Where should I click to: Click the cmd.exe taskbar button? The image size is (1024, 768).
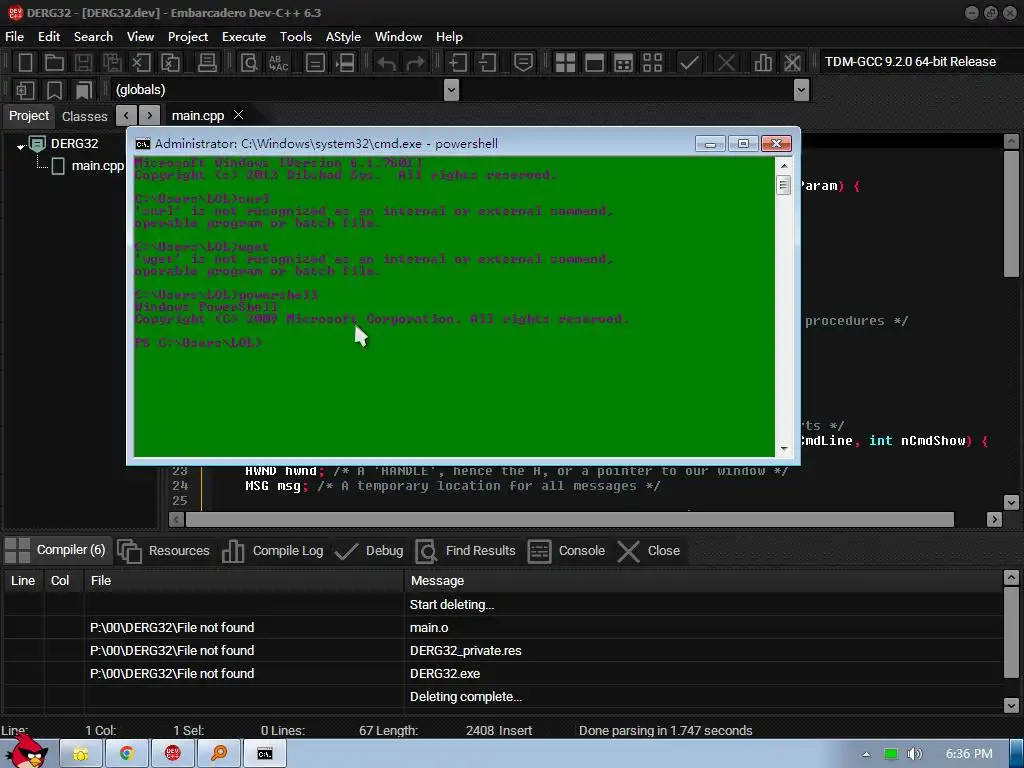[264, 754]
